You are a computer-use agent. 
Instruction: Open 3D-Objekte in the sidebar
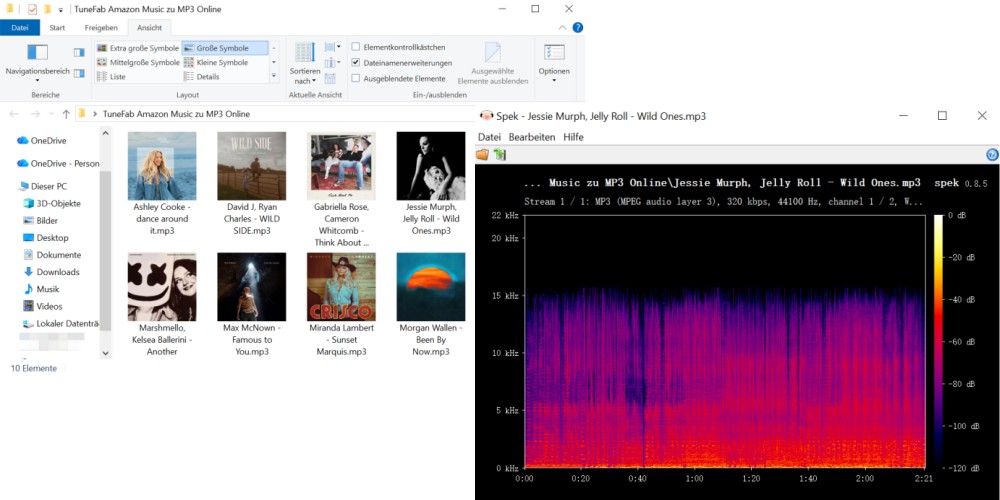click(52, 203)
